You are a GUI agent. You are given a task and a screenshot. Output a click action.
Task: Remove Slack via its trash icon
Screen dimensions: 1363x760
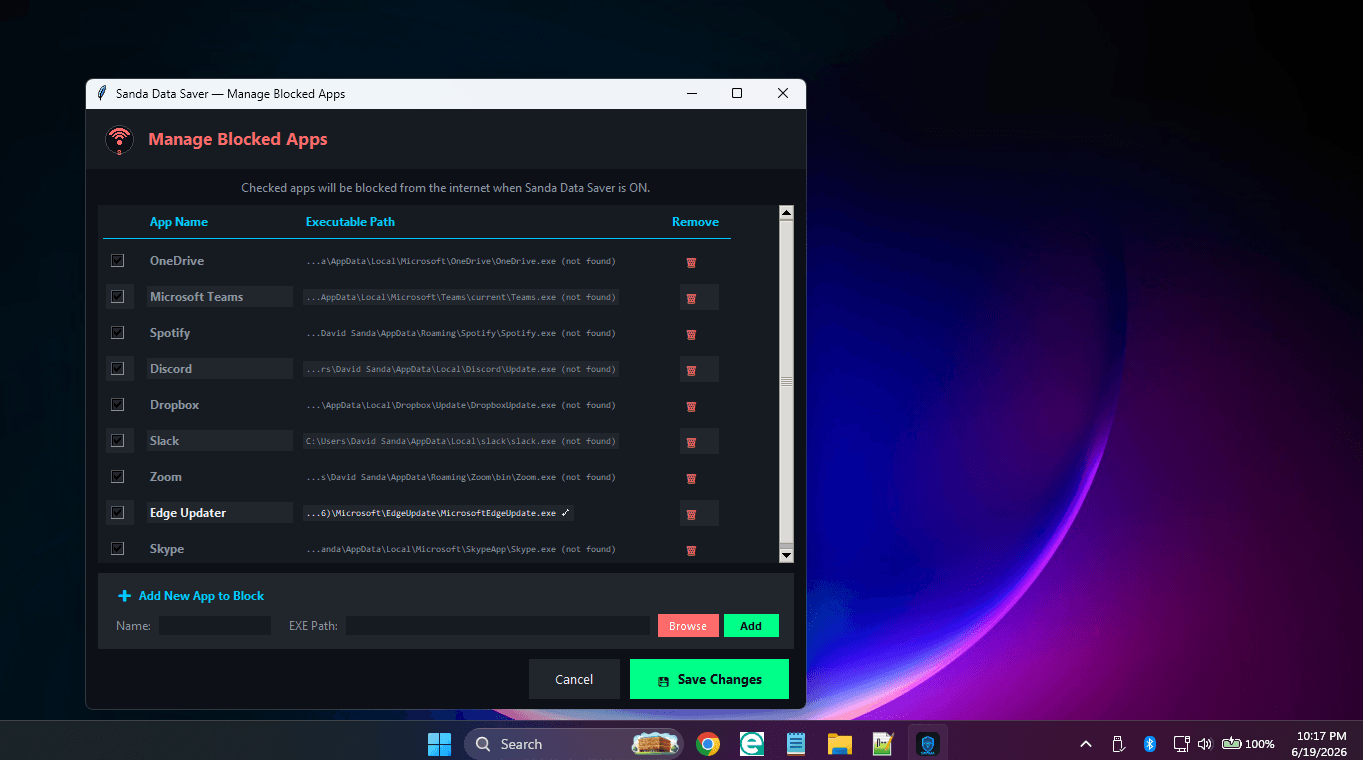691,442
